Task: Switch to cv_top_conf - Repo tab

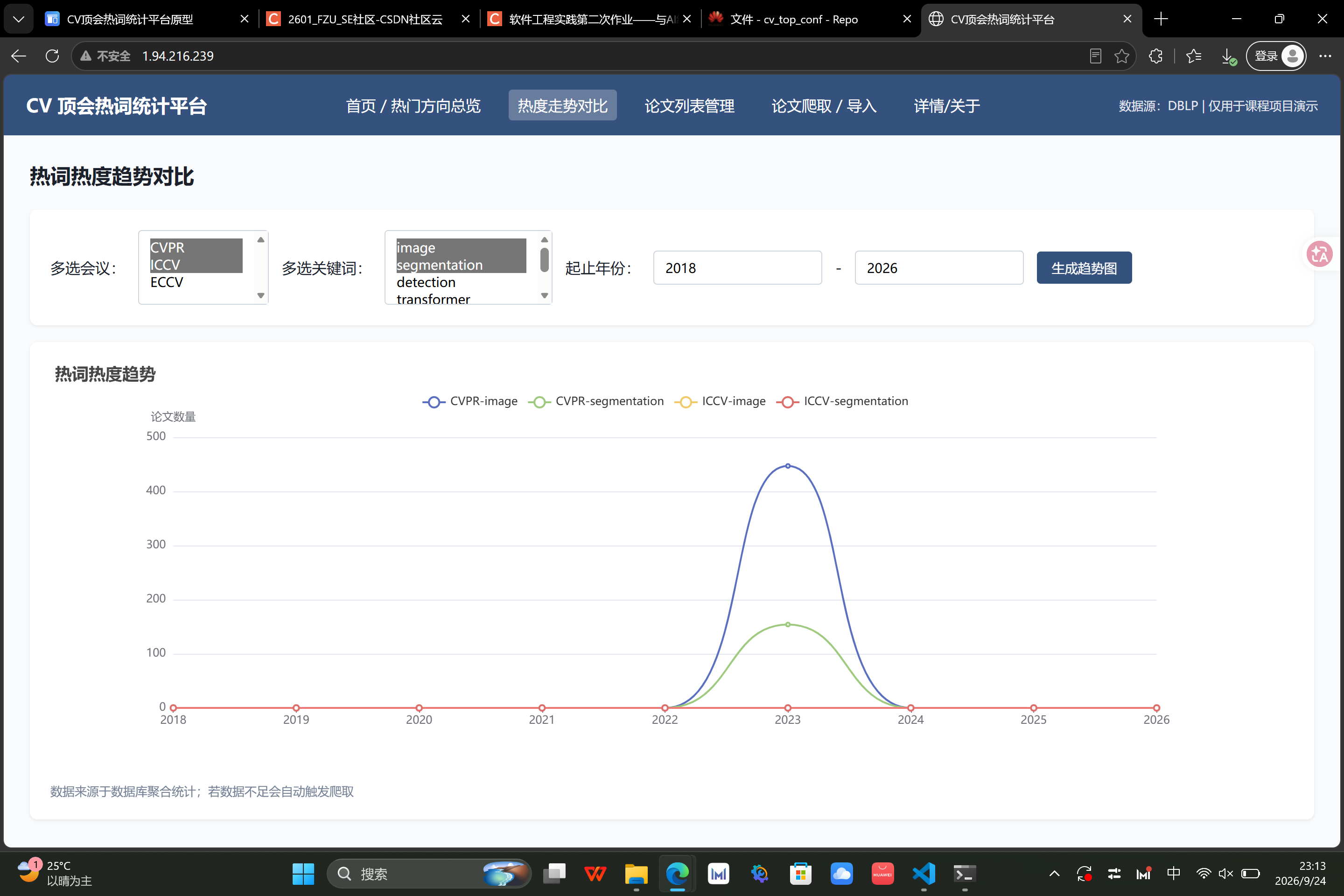Action: point(810,20)
